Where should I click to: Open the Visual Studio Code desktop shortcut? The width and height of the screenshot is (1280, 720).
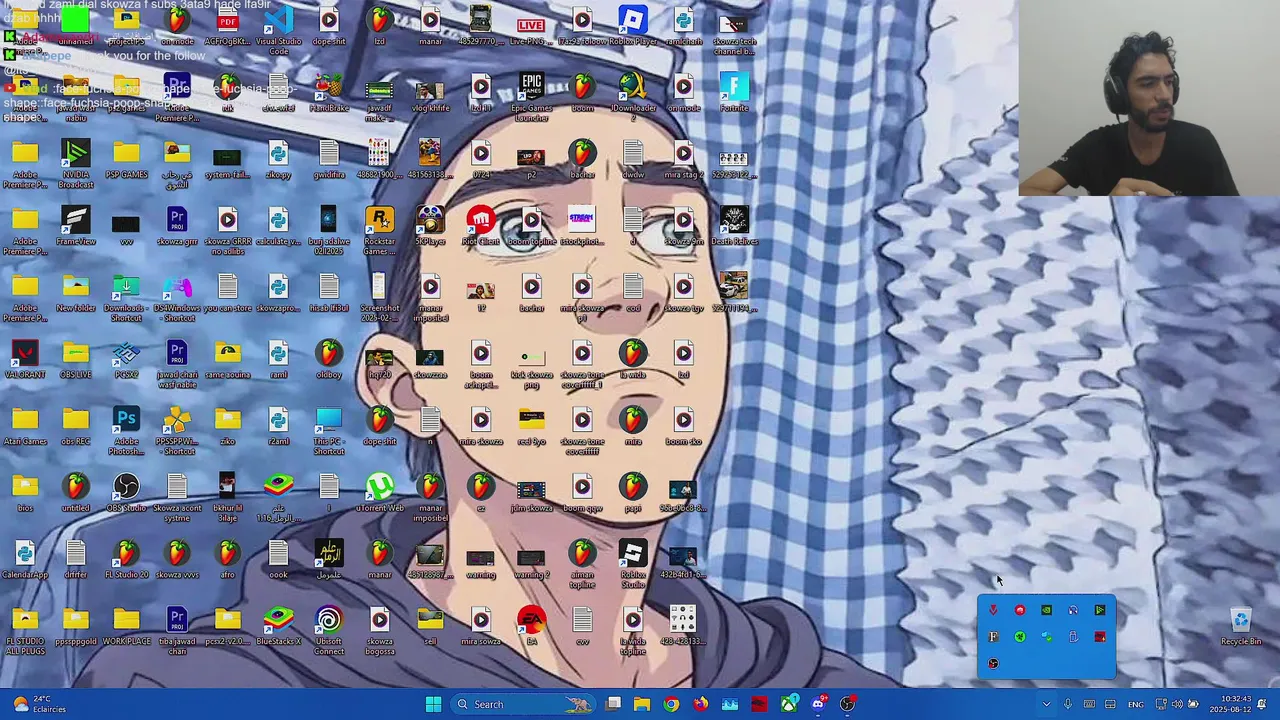tap(278, 30)
